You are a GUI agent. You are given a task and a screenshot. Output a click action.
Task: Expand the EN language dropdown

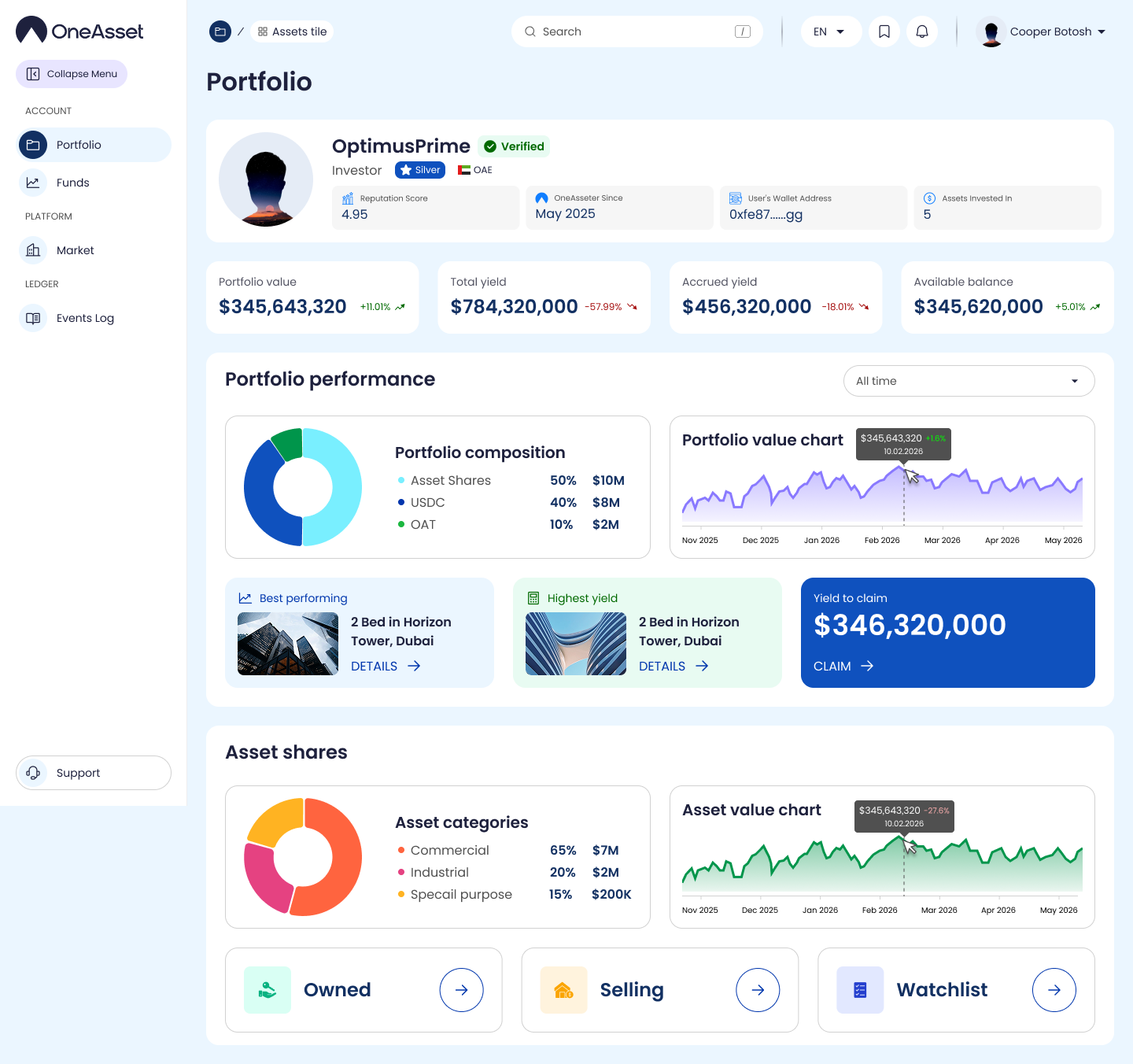831,31
